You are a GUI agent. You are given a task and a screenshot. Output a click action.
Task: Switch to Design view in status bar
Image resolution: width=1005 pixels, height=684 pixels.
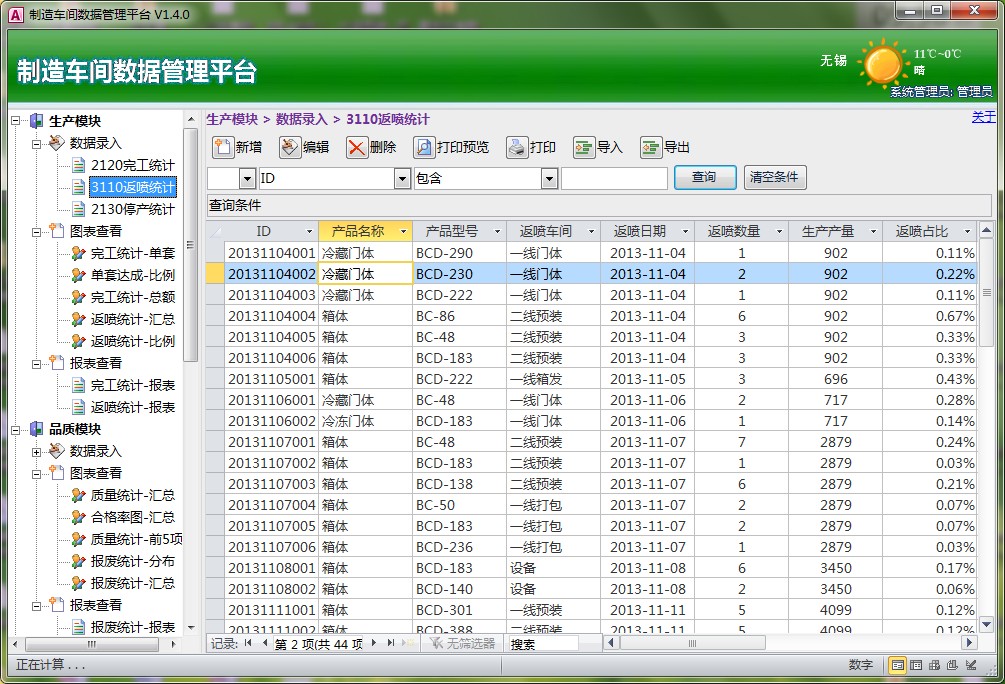tap(971, 665)
